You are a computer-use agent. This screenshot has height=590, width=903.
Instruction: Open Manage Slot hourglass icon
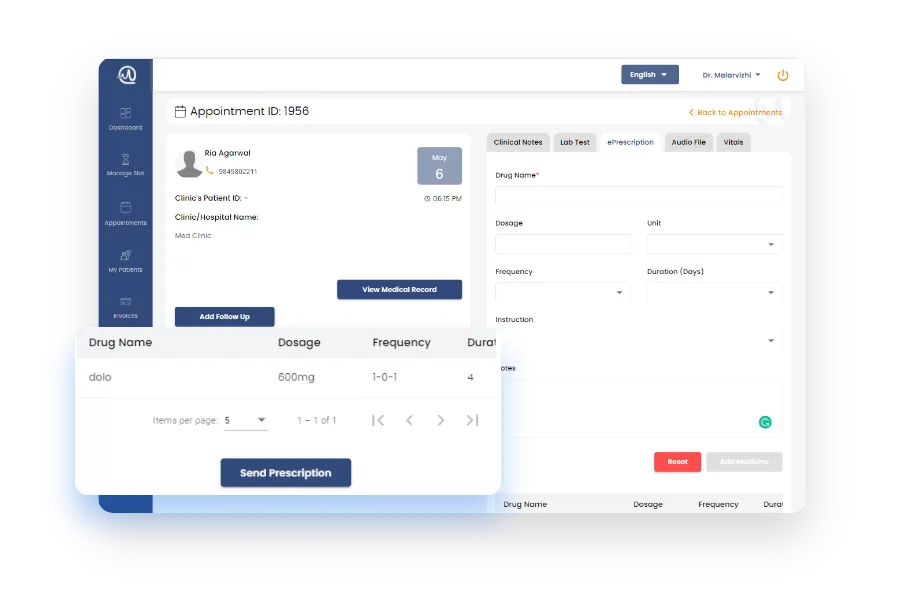pyautogui.click(x=125, y=159)
